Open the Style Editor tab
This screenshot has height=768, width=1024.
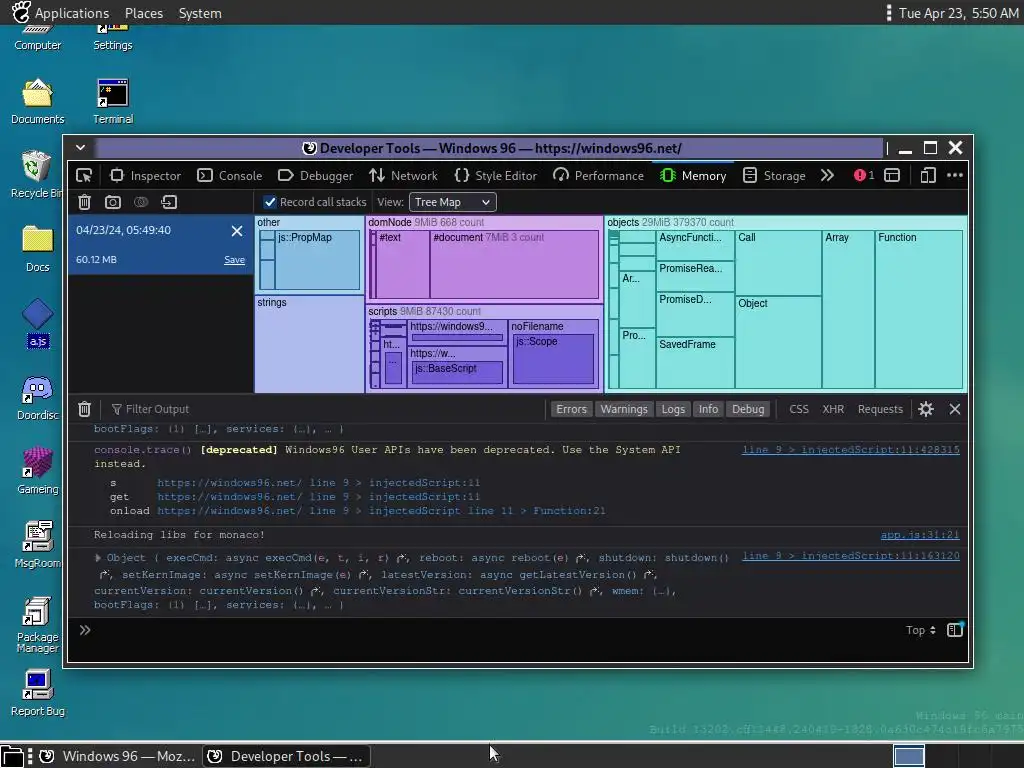coord(495,176)
